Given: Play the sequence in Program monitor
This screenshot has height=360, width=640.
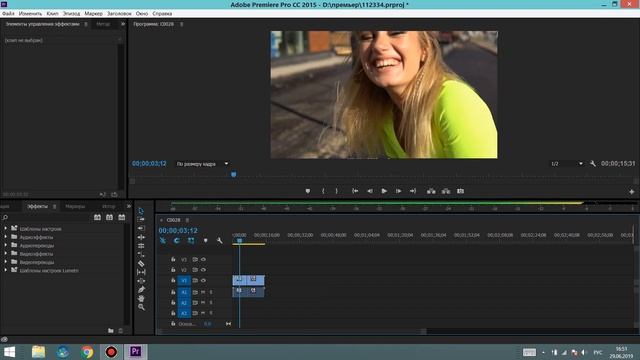Looking at the screenshot, I should point(384,191).
